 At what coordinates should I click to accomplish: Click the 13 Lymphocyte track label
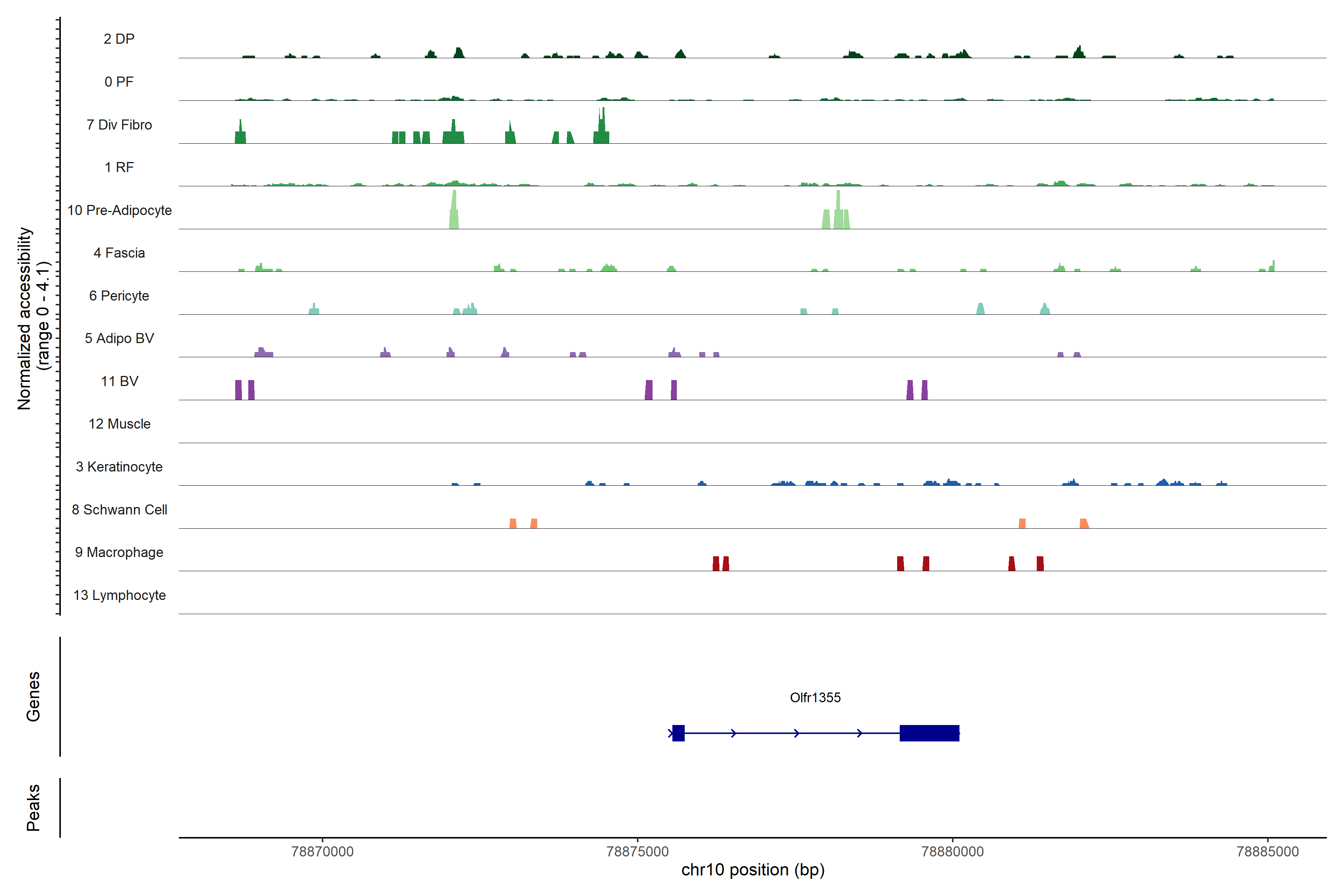pos(119,595)
